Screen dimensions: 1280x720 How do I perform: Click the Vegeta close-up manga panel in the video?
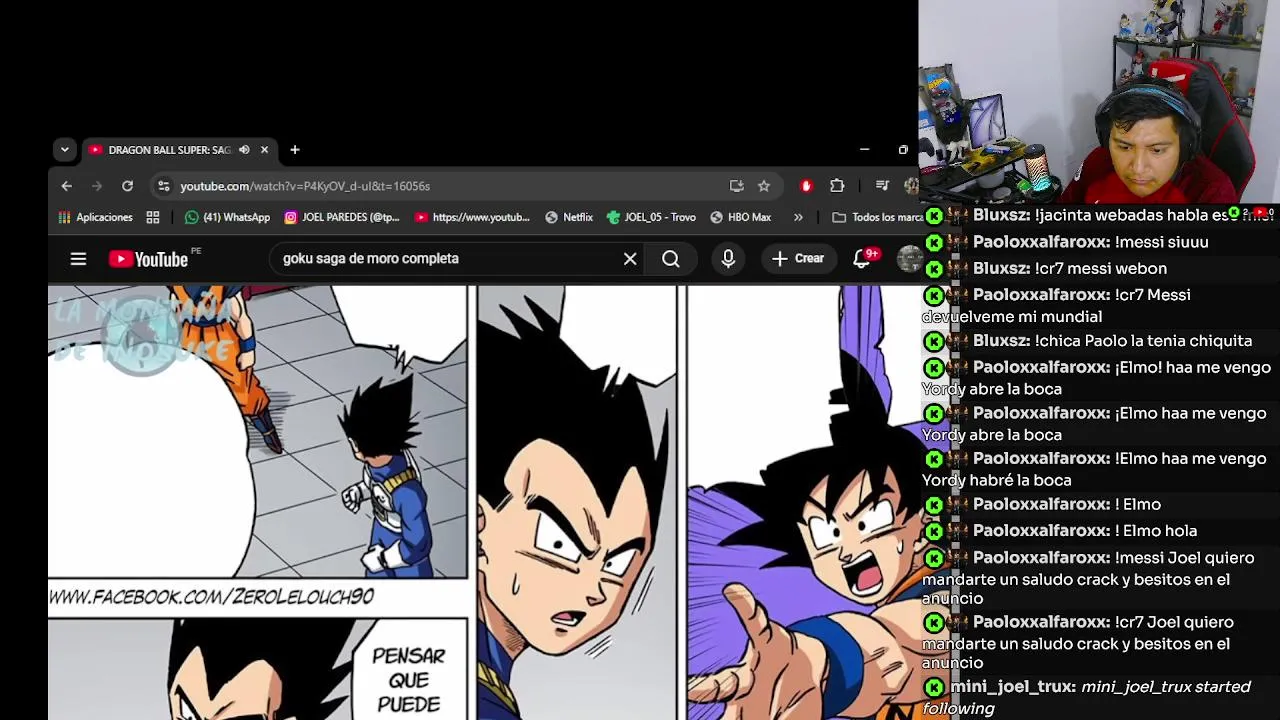click(x=577, y=502)
